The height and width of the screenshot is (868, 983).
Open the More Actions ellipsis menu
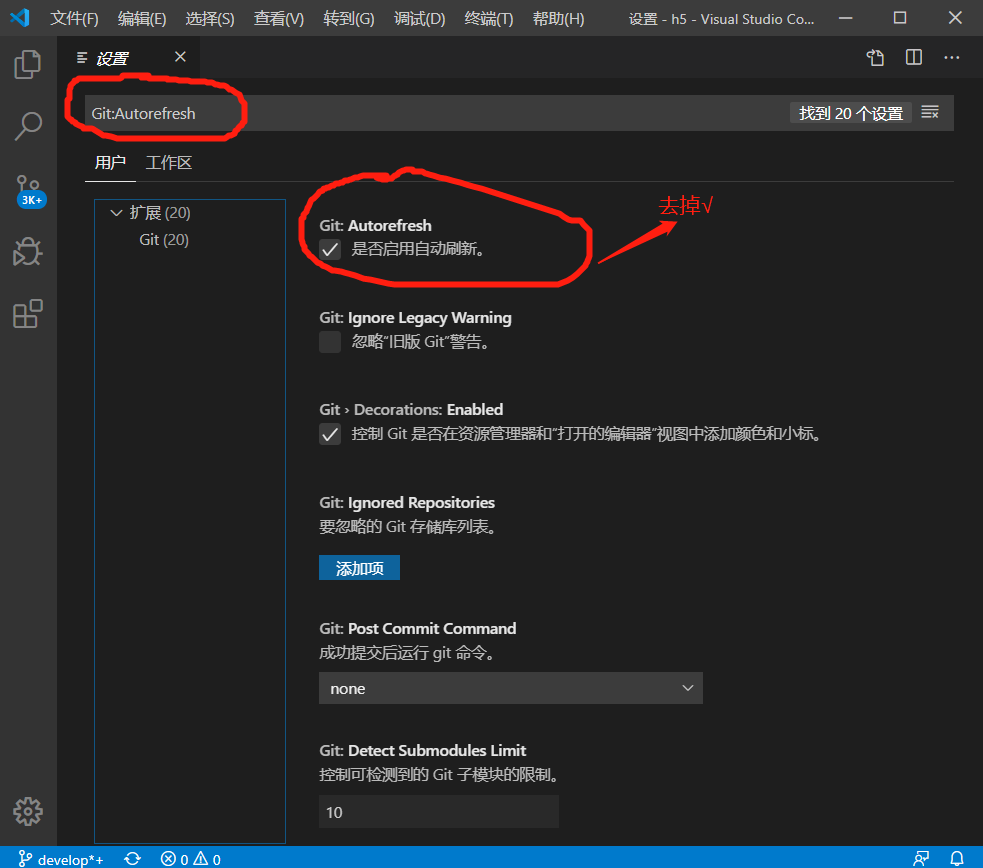point(952,58)
